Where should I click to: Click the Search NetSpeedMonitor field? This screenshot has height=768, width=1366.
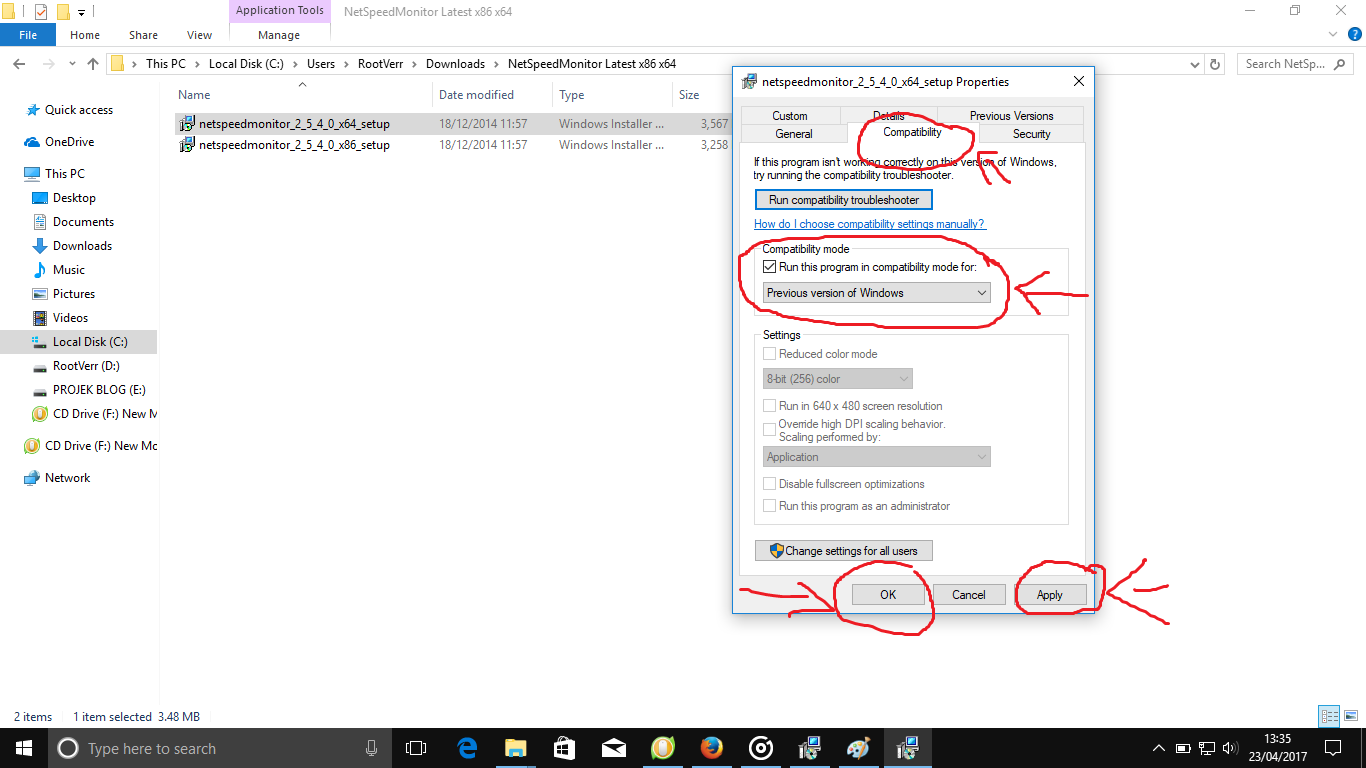point(1295,64)
